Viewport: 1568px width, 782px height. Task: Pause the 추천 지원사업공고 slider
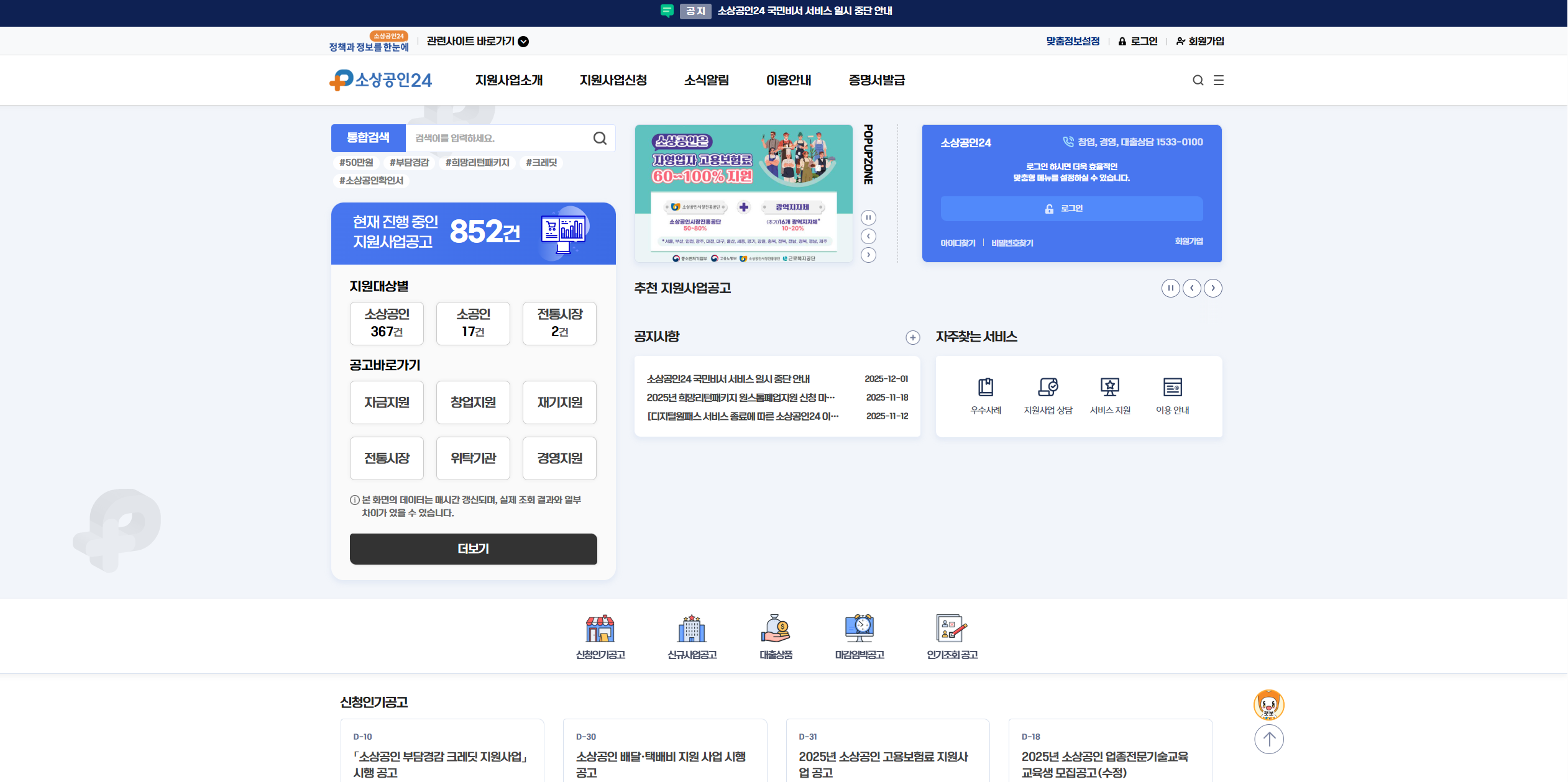click(1170, 288)
